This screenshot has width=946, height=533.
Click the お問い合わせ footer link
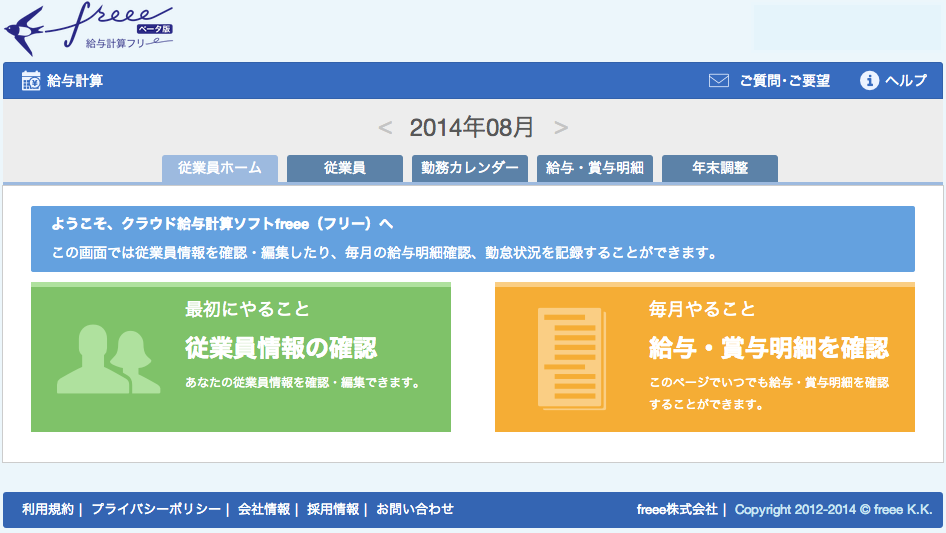415,509
